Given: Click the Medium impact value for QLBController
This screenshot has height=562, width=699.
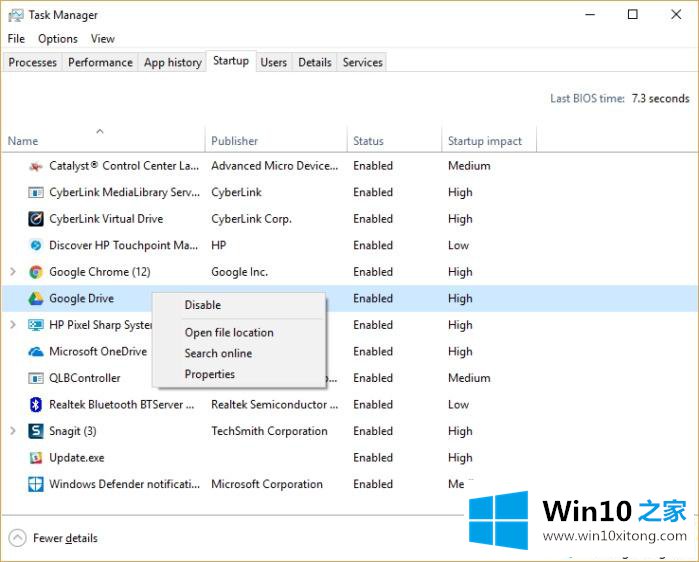Looking at the screenshot, I should (469, 378).
